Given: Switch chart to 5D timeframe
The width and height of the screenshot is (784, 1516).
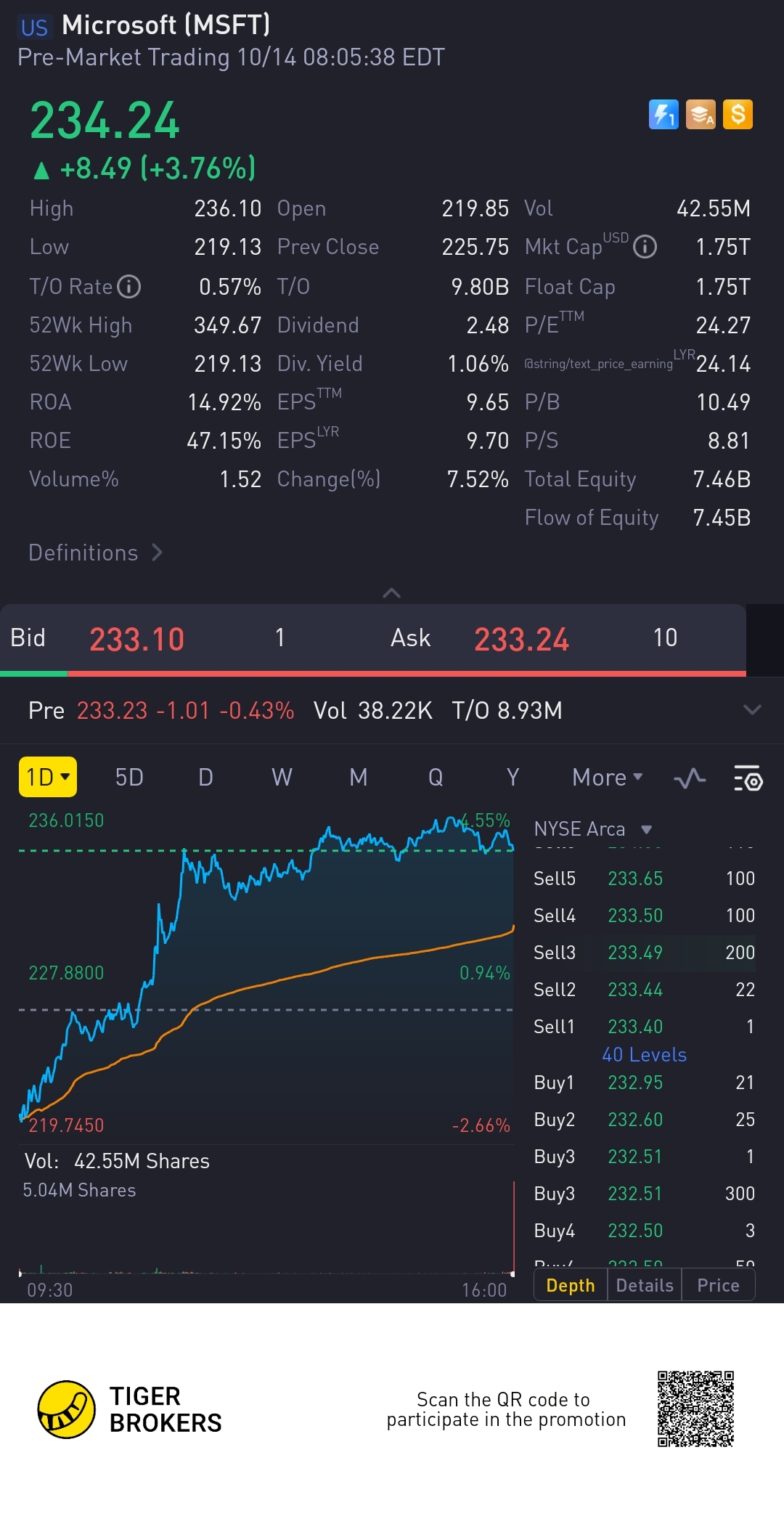Looking at the screenshot, I should coord(129,778).
